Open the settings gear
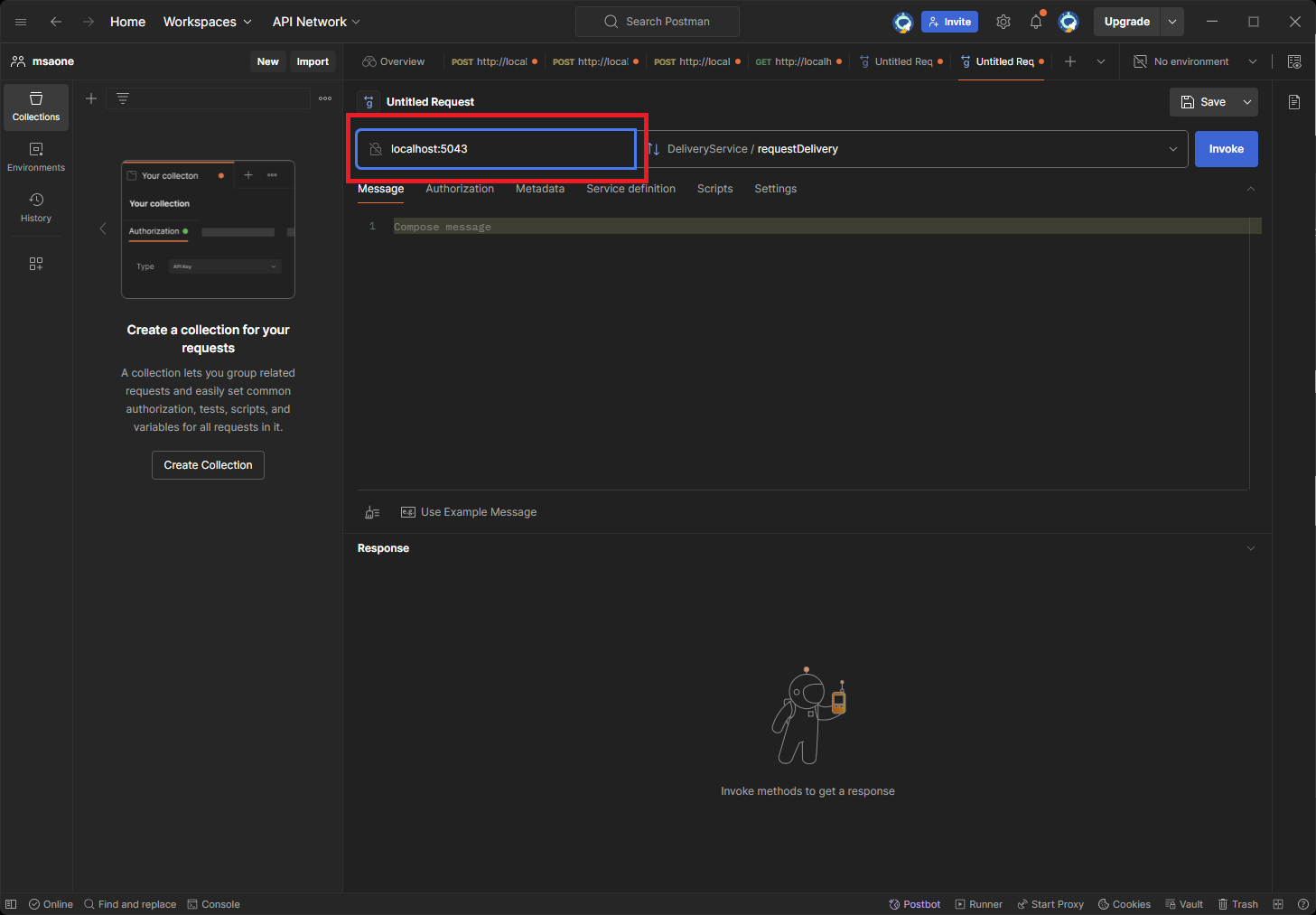This screenshot has height=915, width=1316. (1003, 22)
